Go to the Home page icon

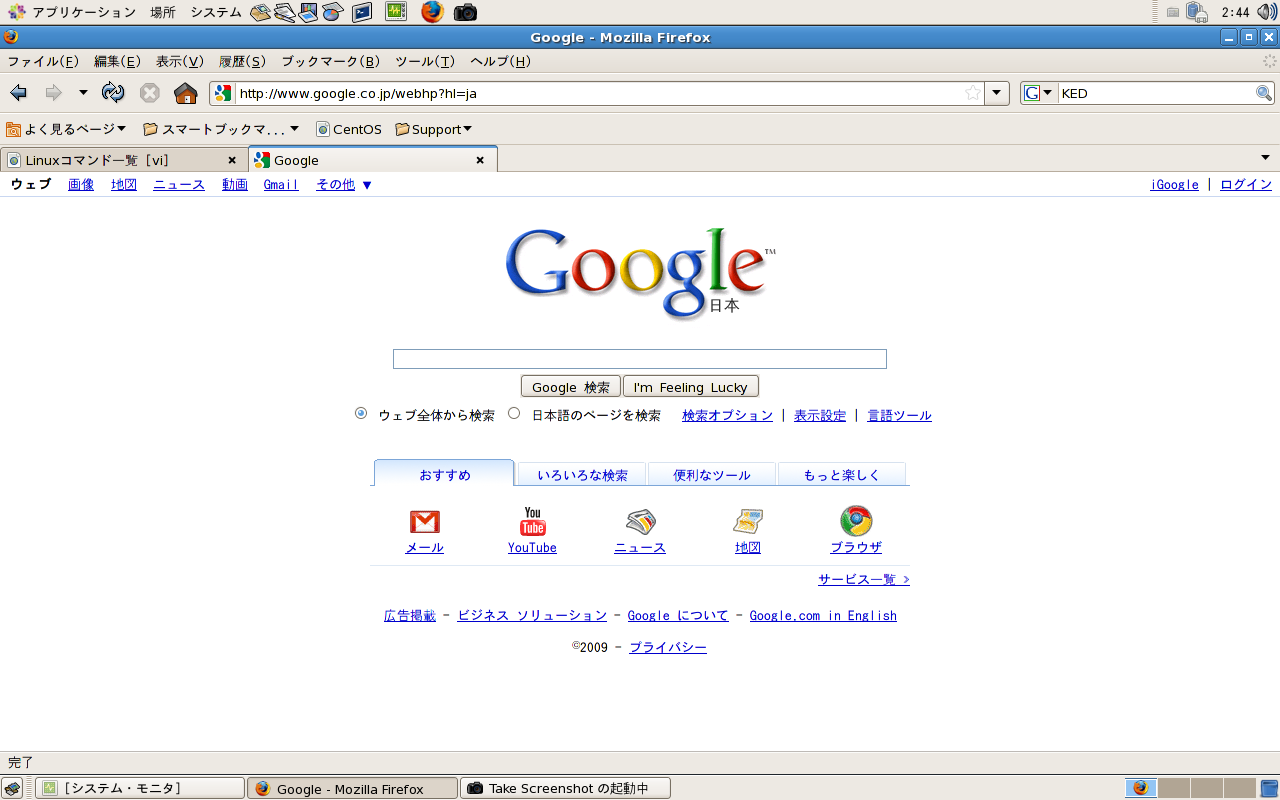(x=186, y=93)
